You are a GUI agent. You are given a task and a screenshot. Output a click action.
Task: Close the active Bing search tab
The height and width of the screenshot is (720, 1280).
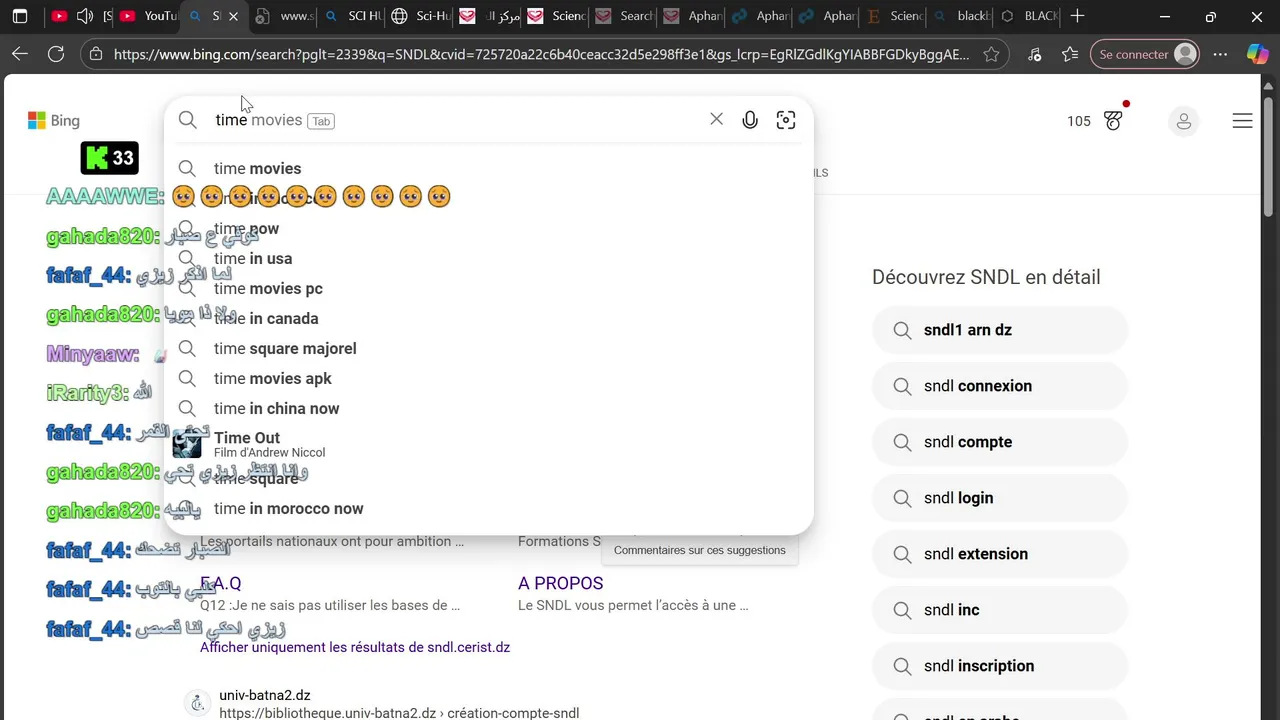coord(233,16)
